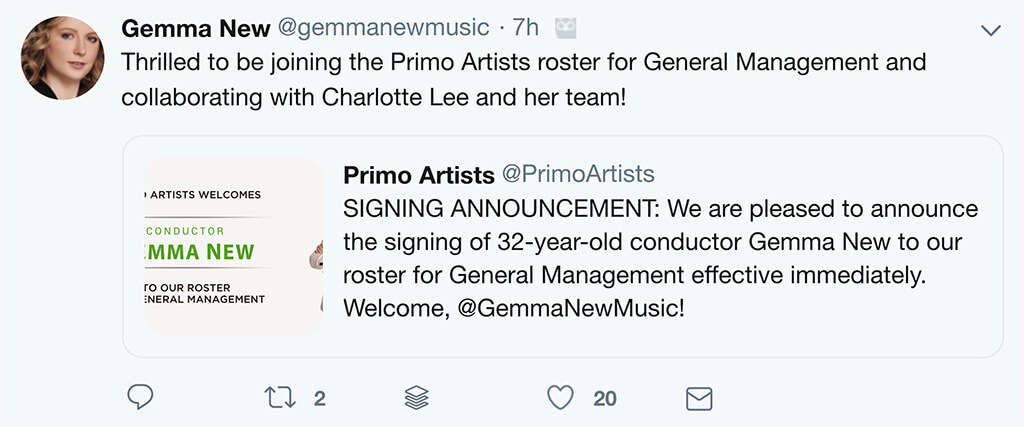Click the gray owl icon beside timestamp
Image resolution: width=1024 pixels, height=427 pixels.
click(566, 28)
